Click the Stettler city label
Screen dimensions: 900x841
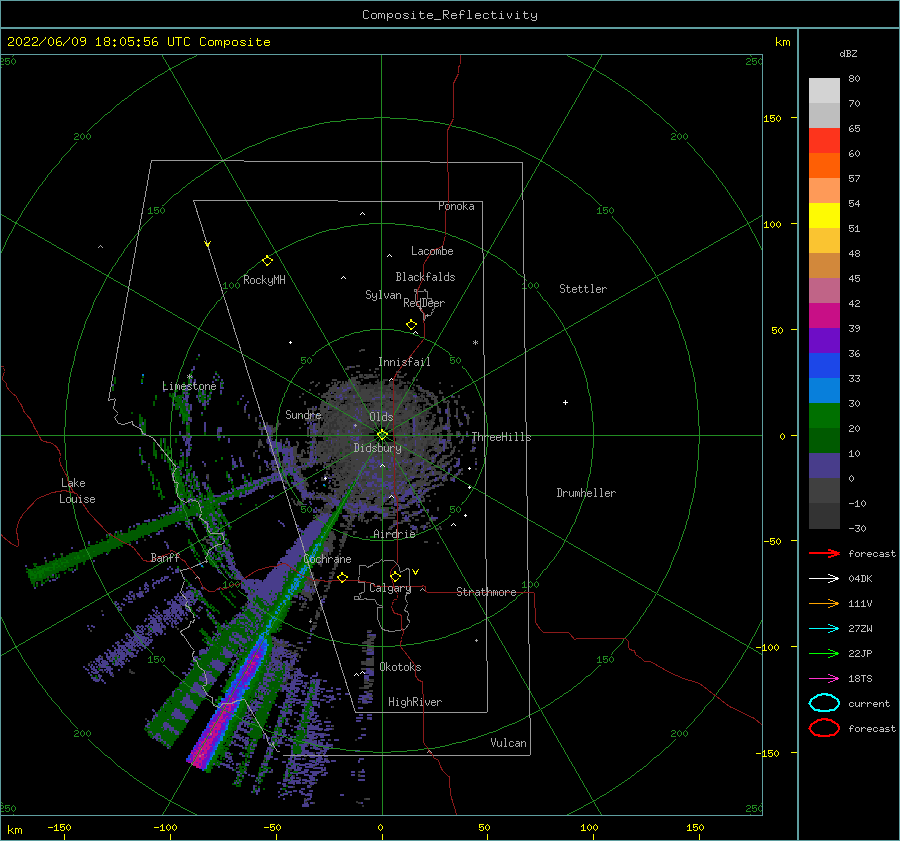[x=583, y=289]
